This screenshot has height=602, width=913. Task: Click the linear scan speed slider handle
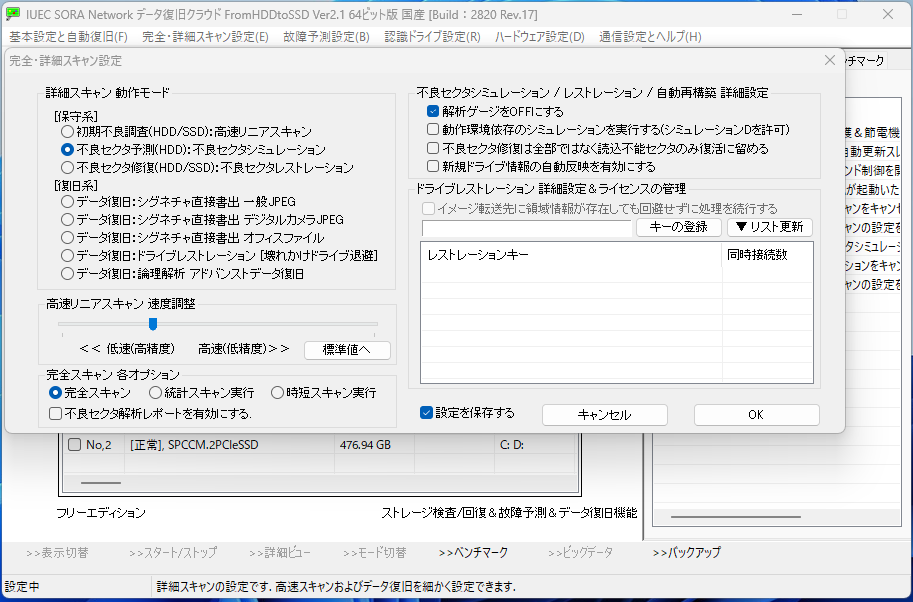click(x=153, y=323)
